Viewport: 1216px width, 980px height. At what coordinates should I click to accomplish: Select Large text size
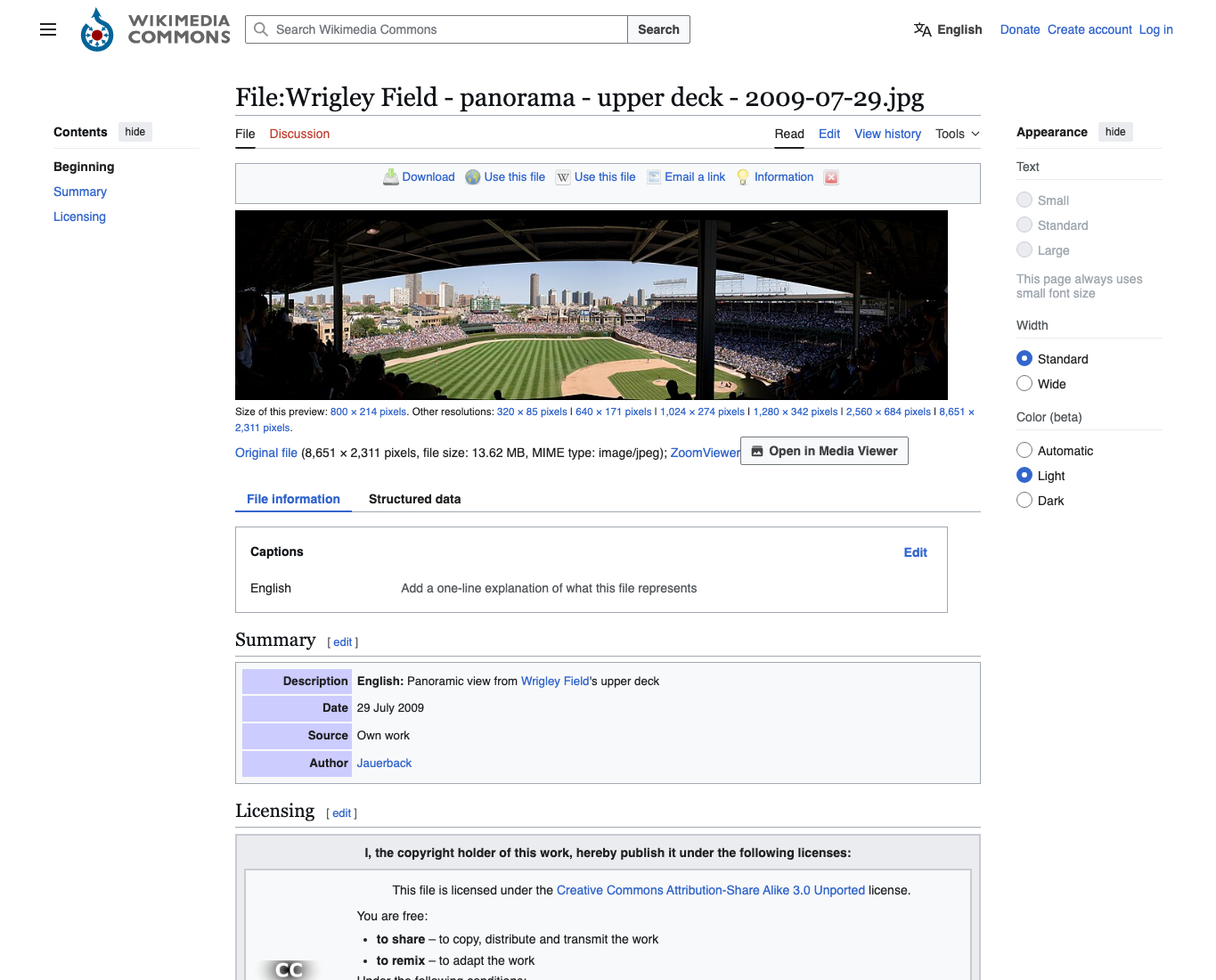point(1024,249)
